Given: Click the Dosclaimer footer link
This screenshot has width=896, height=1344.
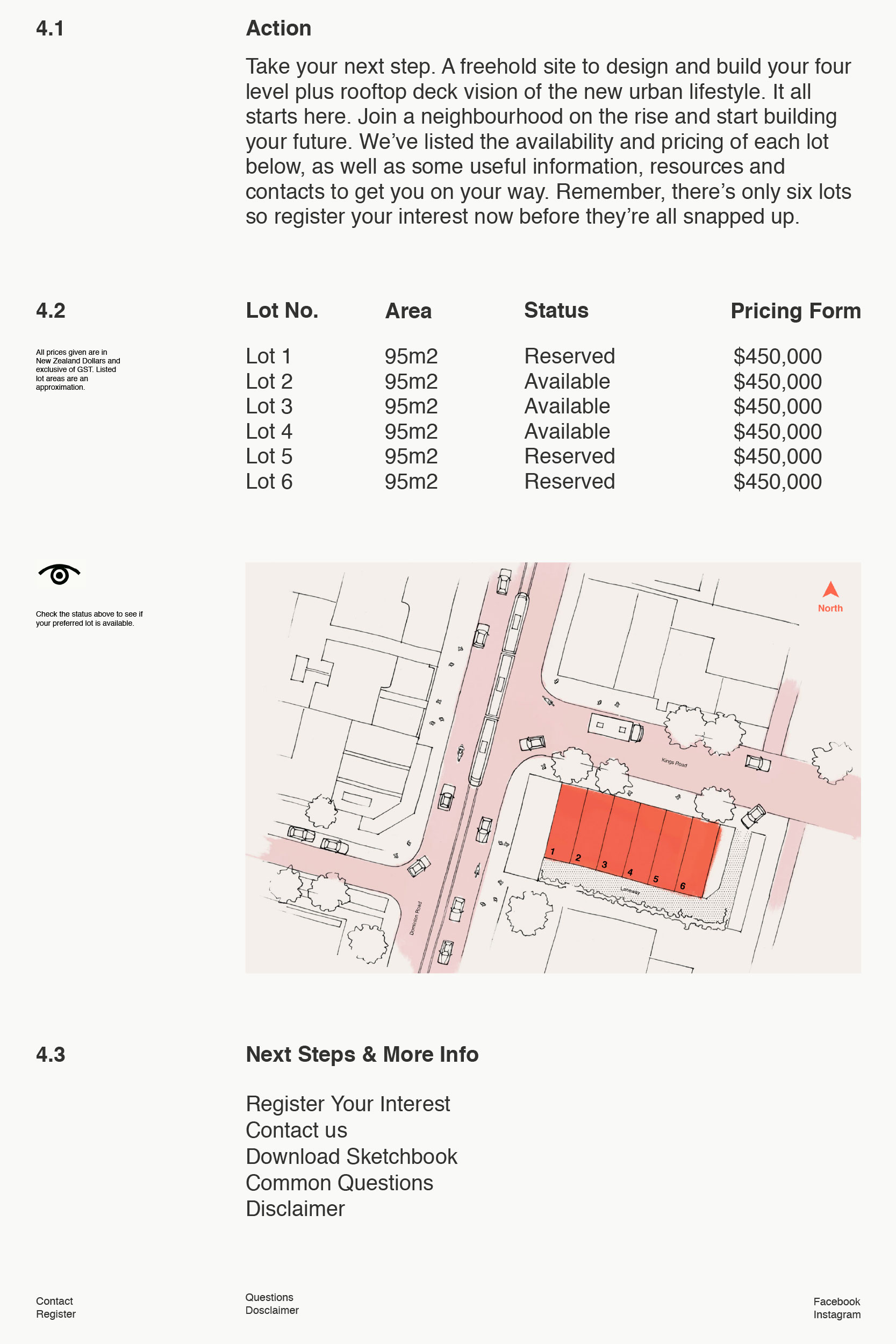Looking at the screenshot, I should coord(272,1310).
